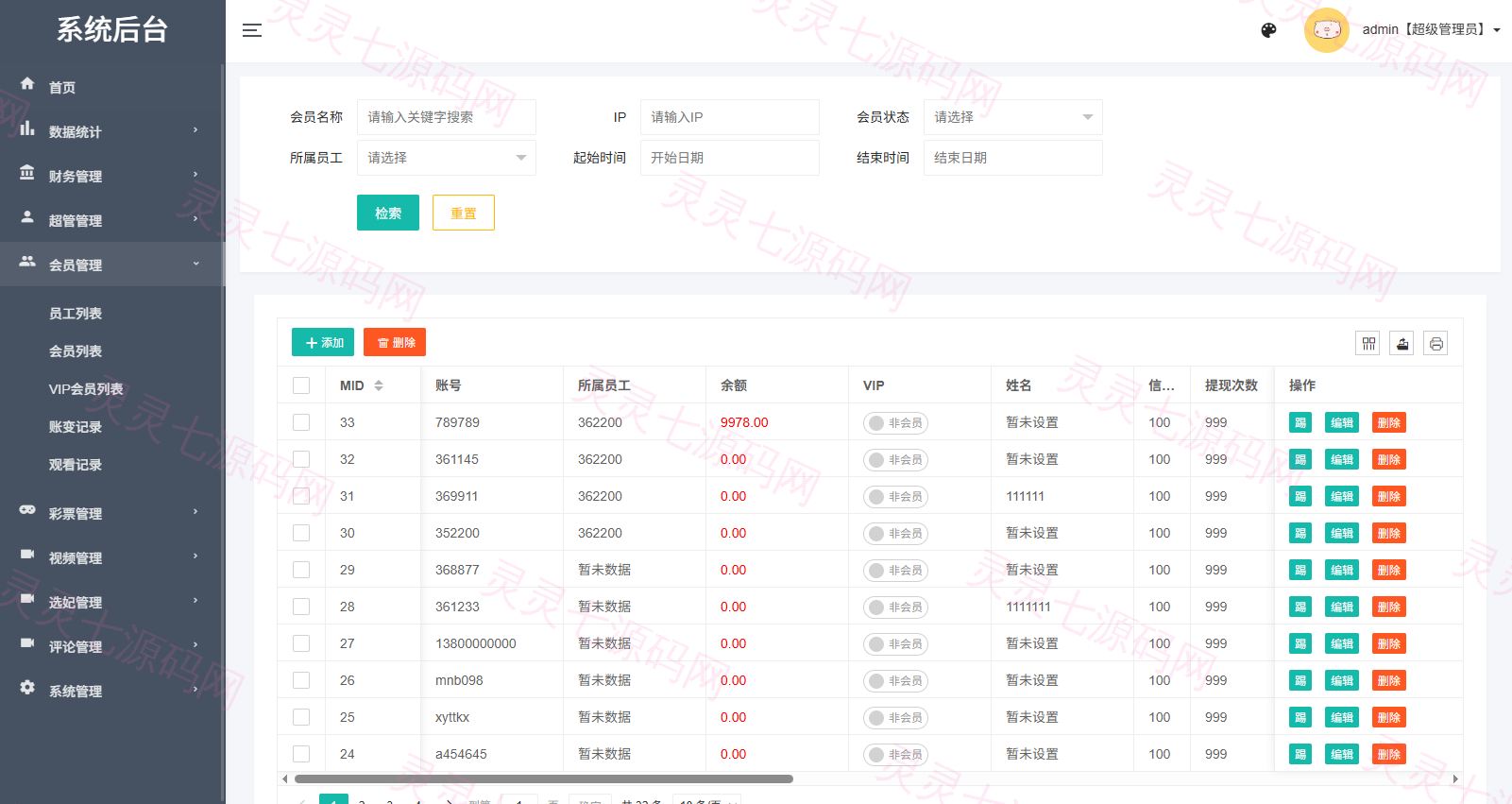This screenshot has width=1512, height=804.
Task: Click the bar chart icon for 数据统计
Action: click(x=27, y=128)
